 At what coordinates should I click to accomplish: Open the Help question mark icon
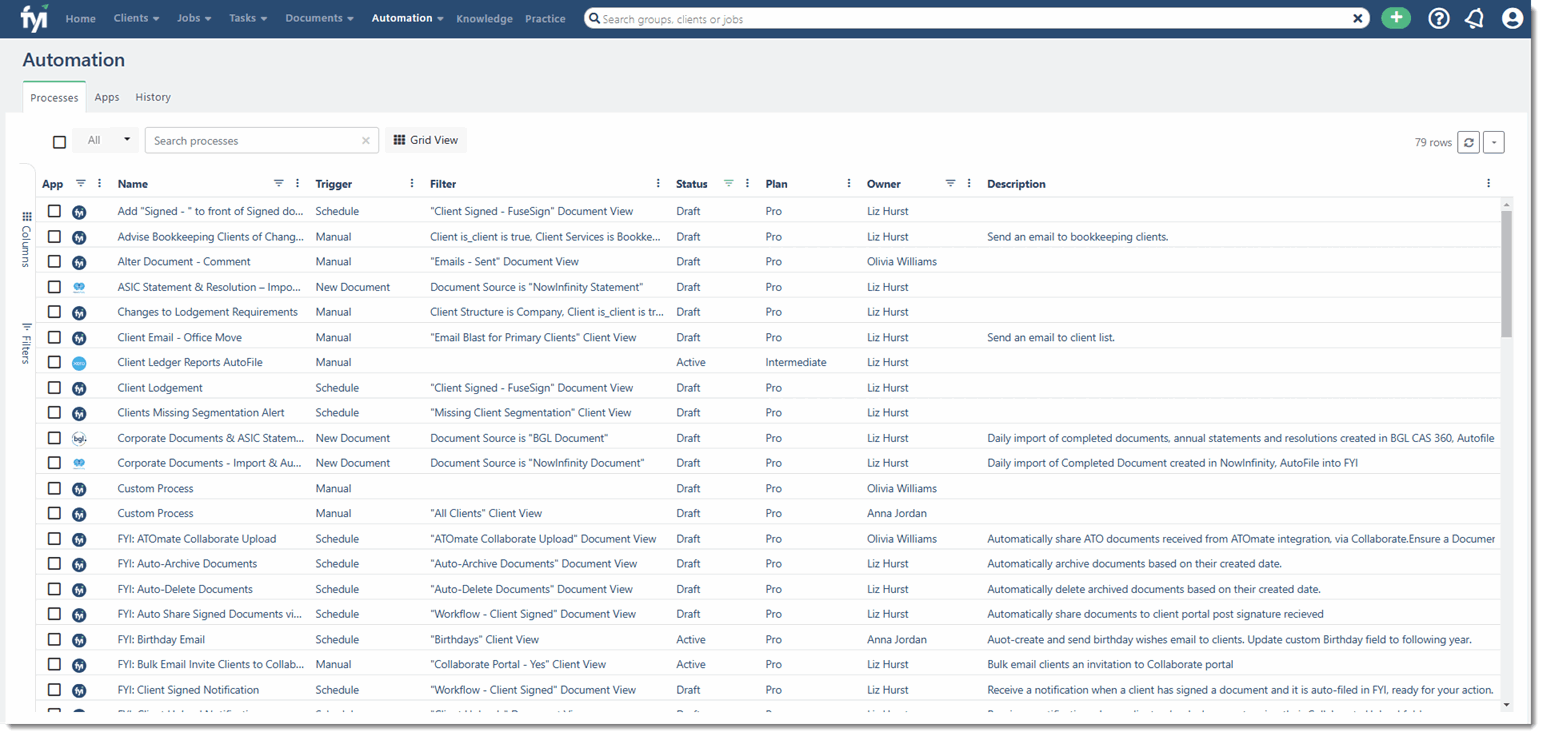[1438, 18]
